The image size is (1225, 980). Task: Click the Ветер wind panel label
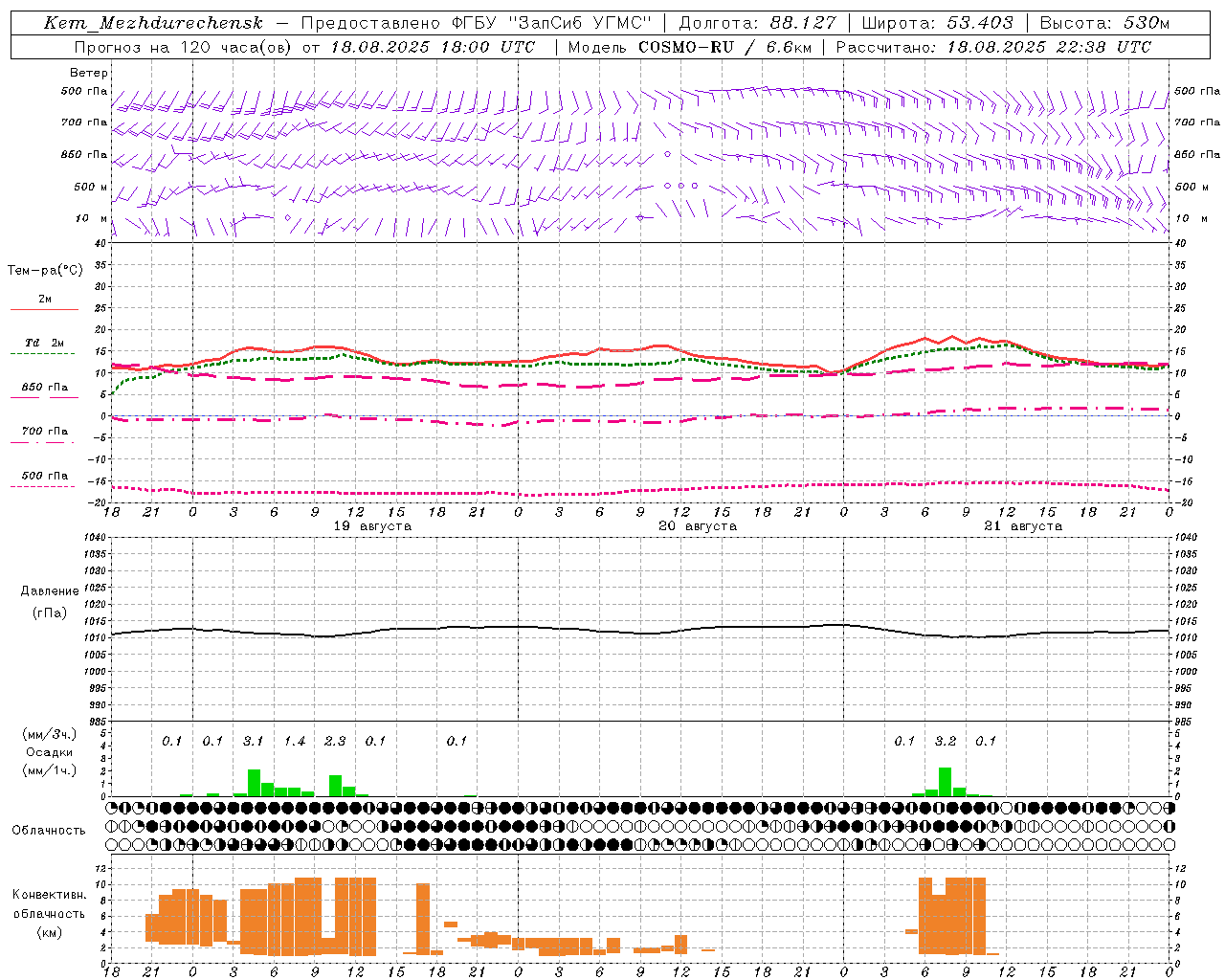pyautogui.click(x=89, y=73)
